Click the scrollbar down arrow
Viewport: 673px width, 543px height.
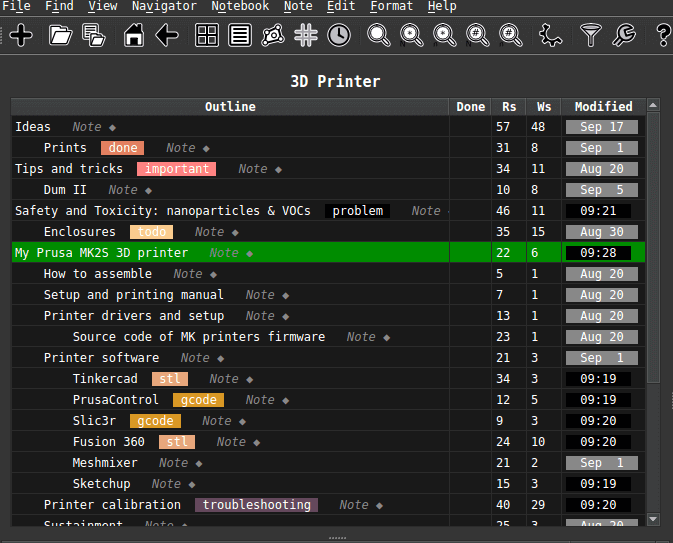pos(653,519)
